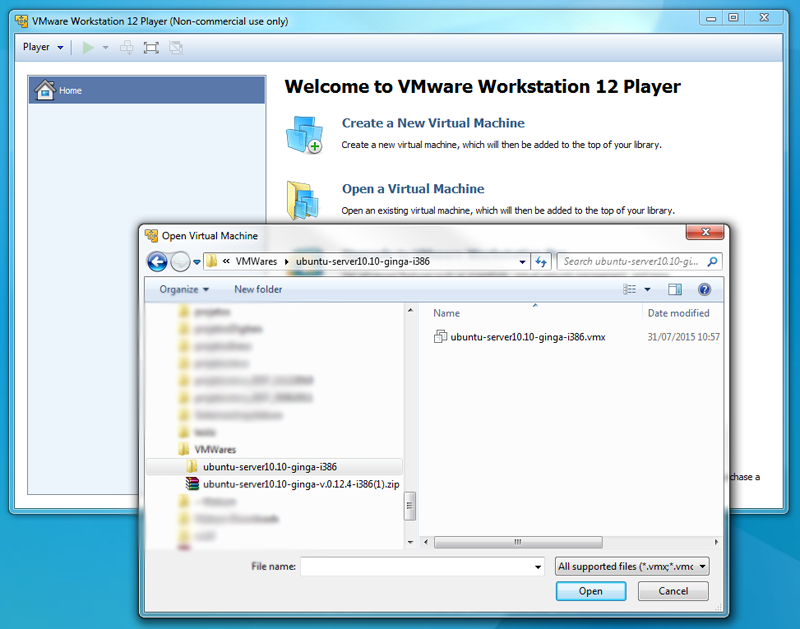The image size is (800, 629).
Task: Click the open virtual machine folder icon
Action: coord(303,200)
